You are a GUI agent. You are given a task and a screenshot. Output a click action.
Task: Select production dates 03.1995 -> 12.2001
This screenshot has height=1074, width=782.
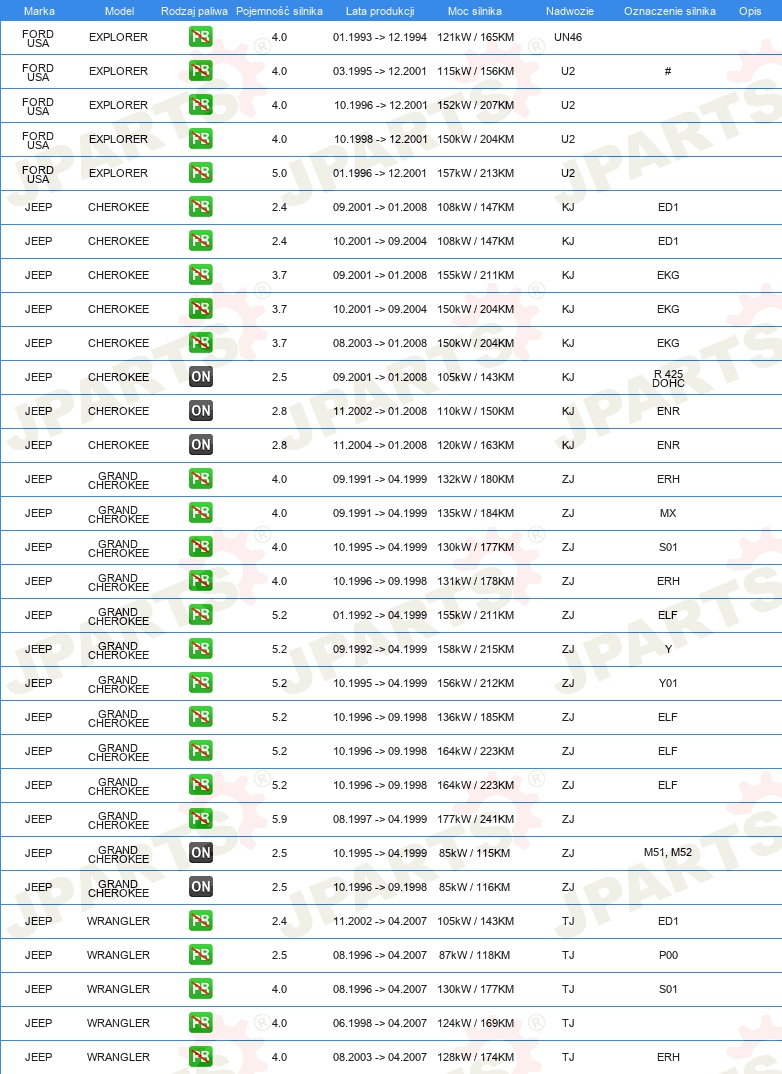point(380,71)
